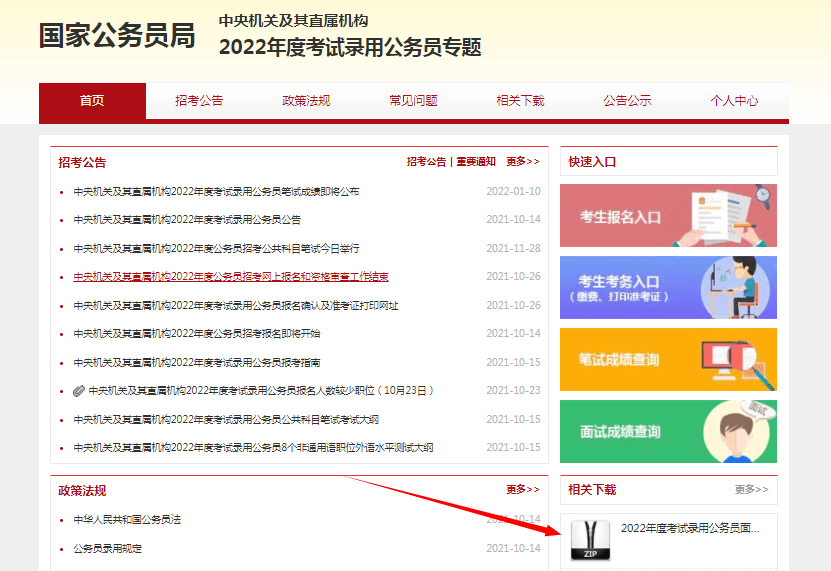Click the 考生报名入口 banner
Viewport: 831px width, 571px height.
(x=668, y=215)
